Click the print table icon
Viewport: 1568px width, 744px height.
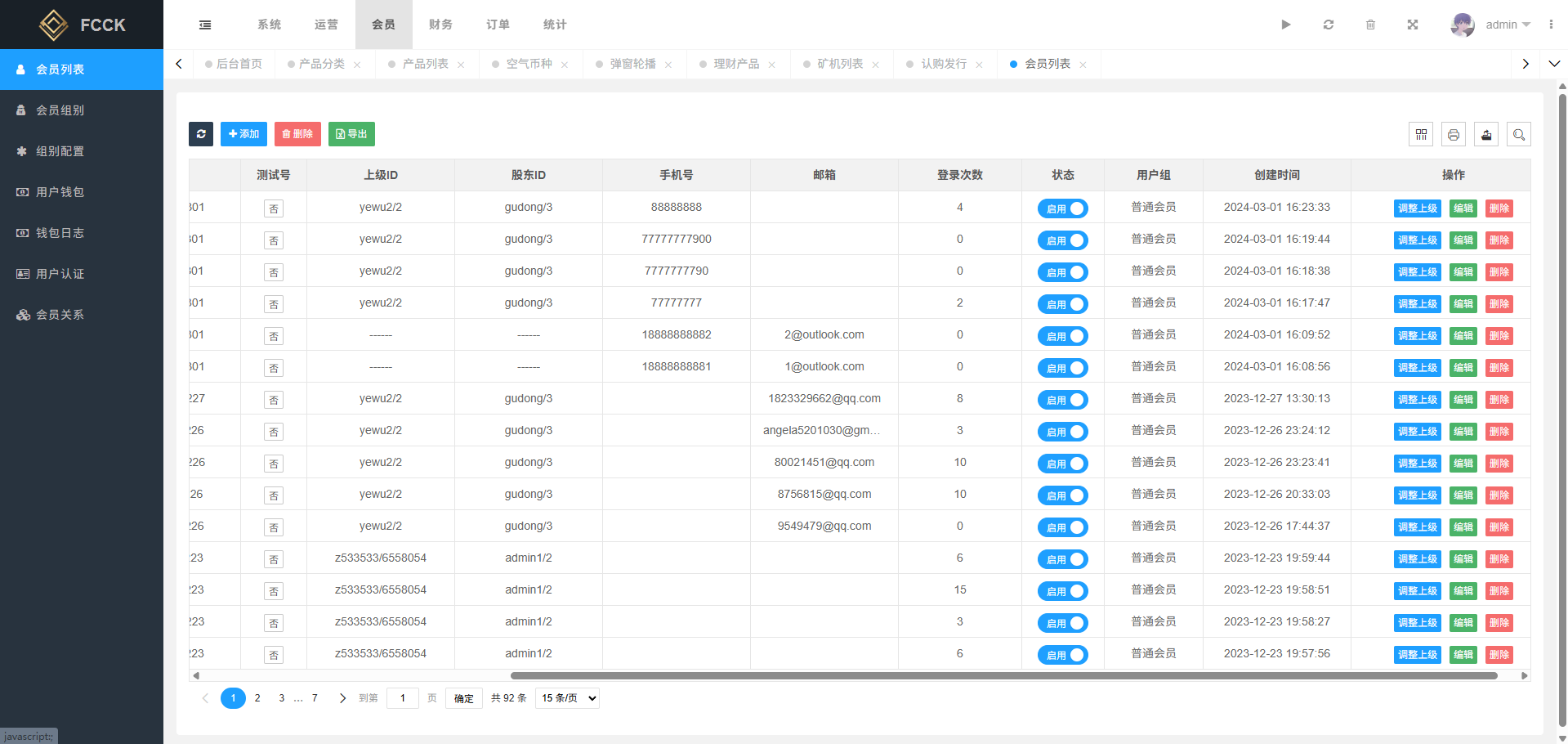(1454, 135)
